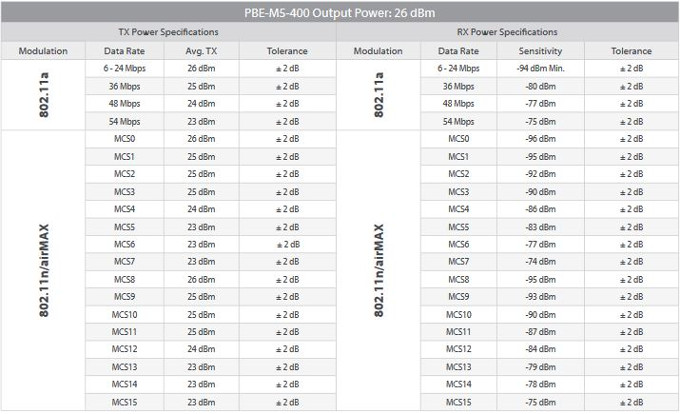Click the '-93 dBm' sensitivity cell
This screenshot has width=680, height=414.
click(x=540, y=297)
